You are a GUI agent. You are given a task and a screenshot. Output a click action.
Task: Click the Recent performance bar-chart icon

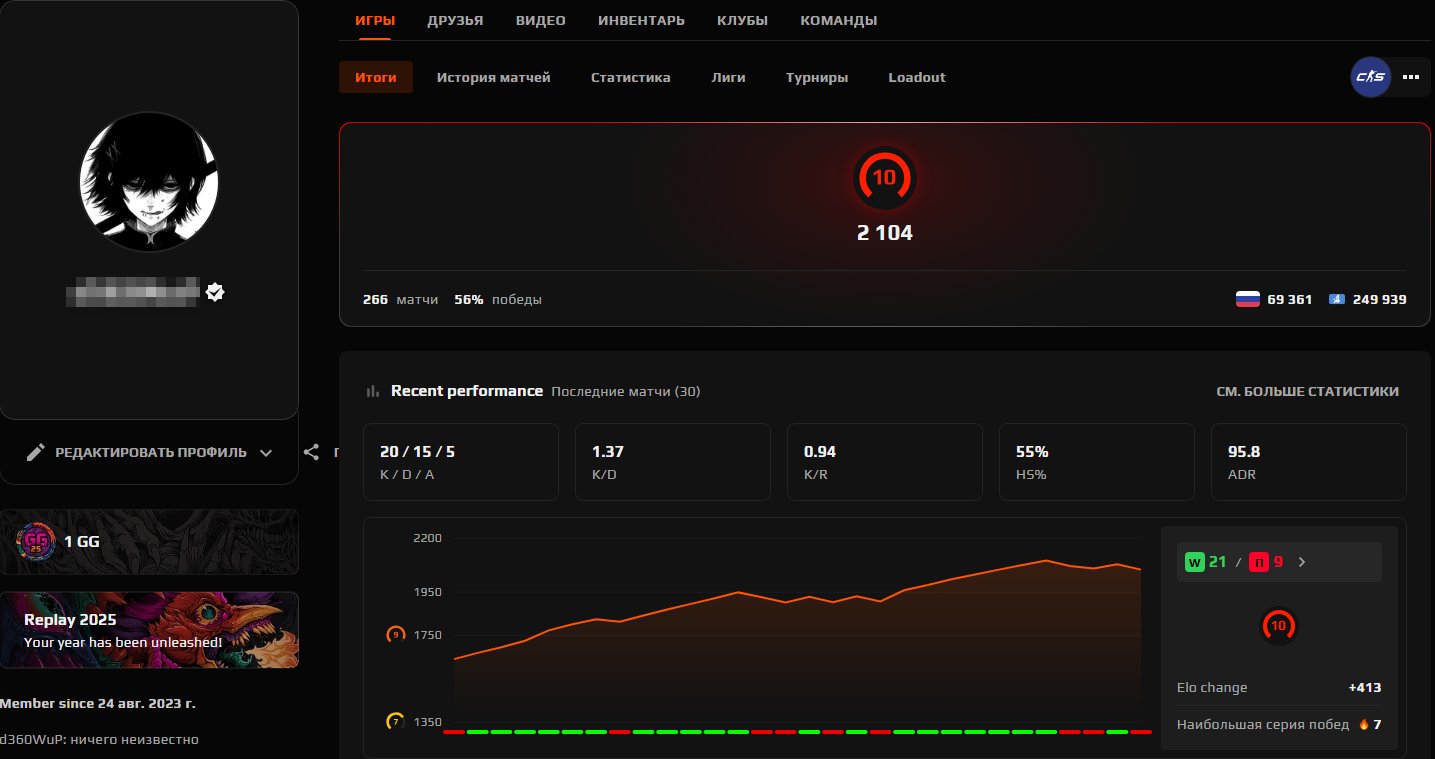click(x=372, y=391)
